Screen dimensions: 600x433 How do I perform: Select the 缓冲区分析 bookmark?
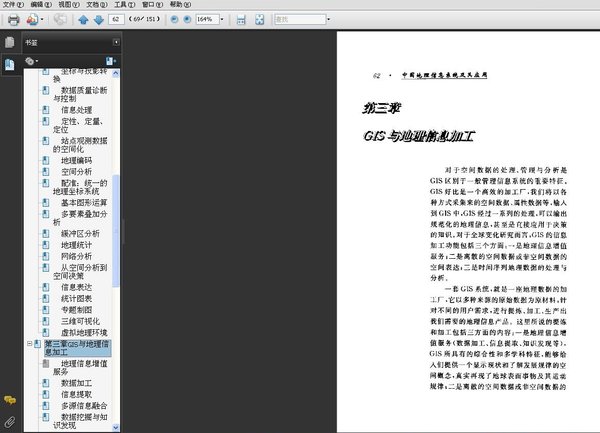(x=77, y=233)
